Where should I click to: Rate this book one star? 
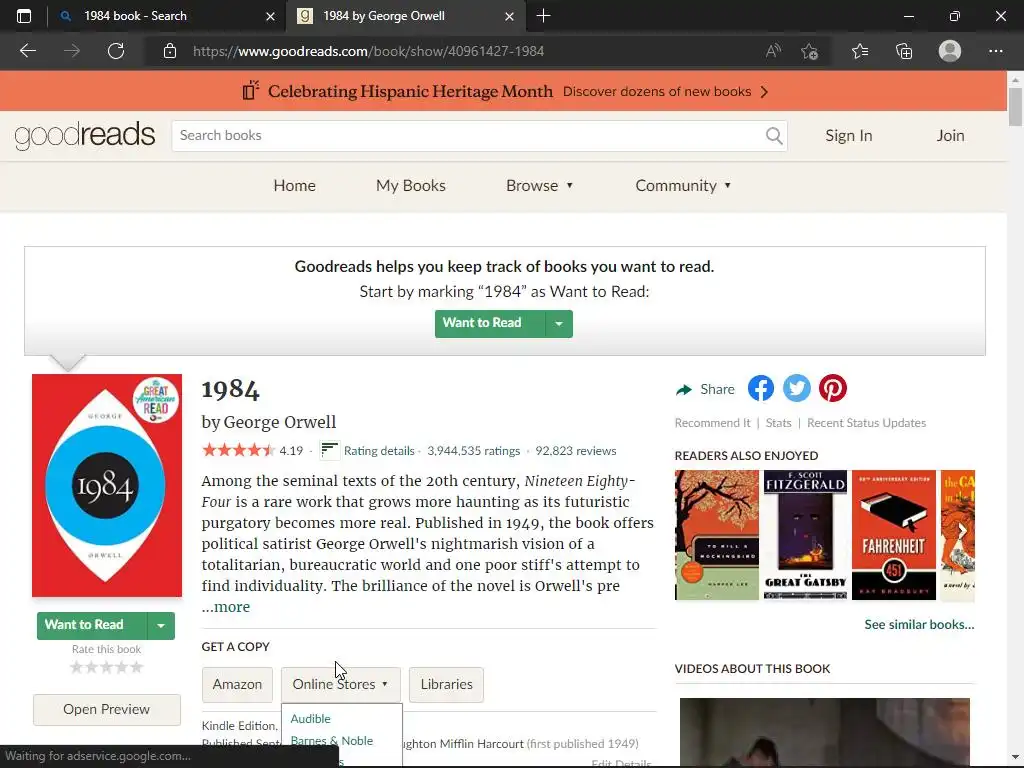(76, 667)
